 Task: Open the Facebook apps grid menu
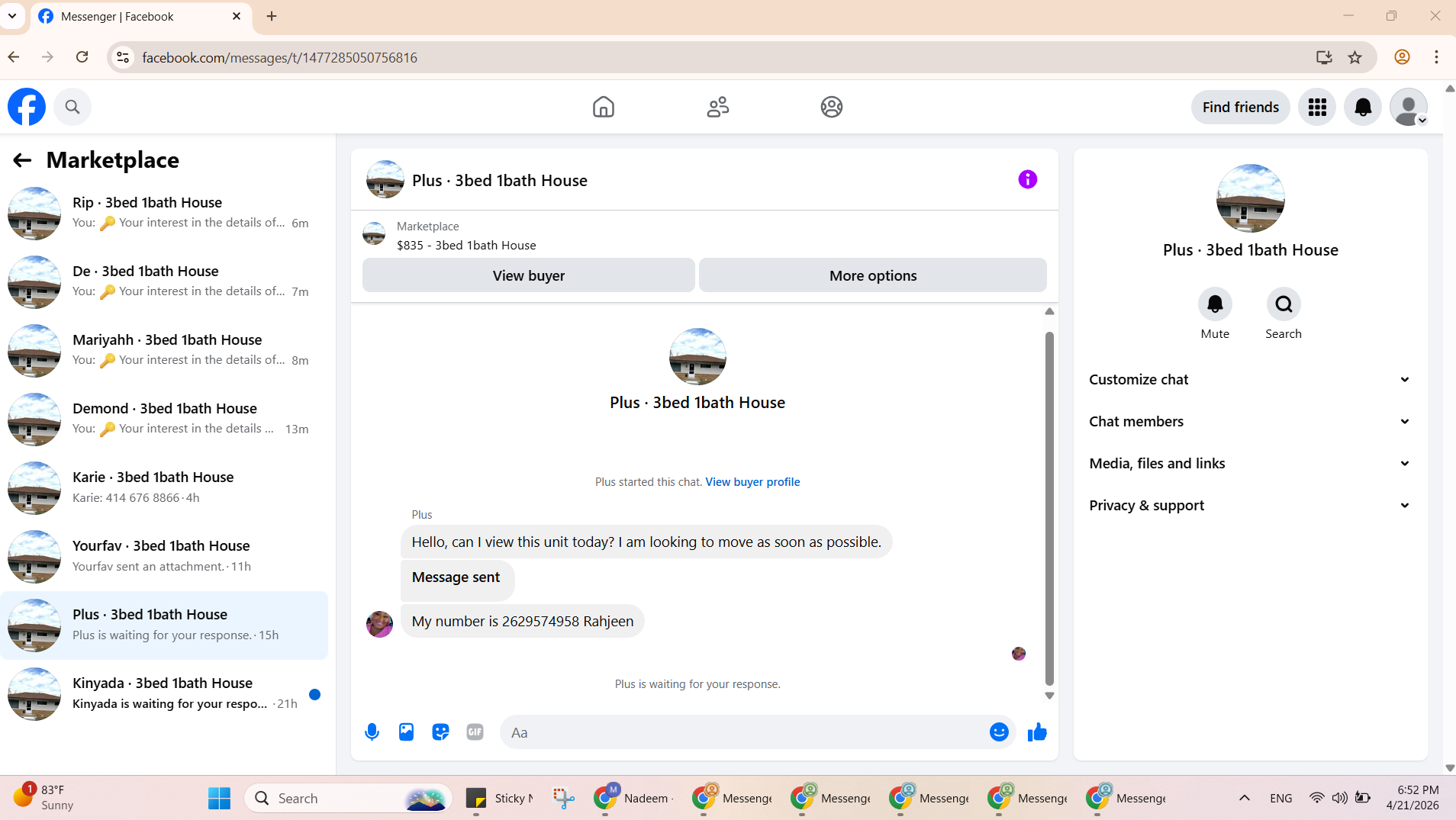(x=1317, y=107)
